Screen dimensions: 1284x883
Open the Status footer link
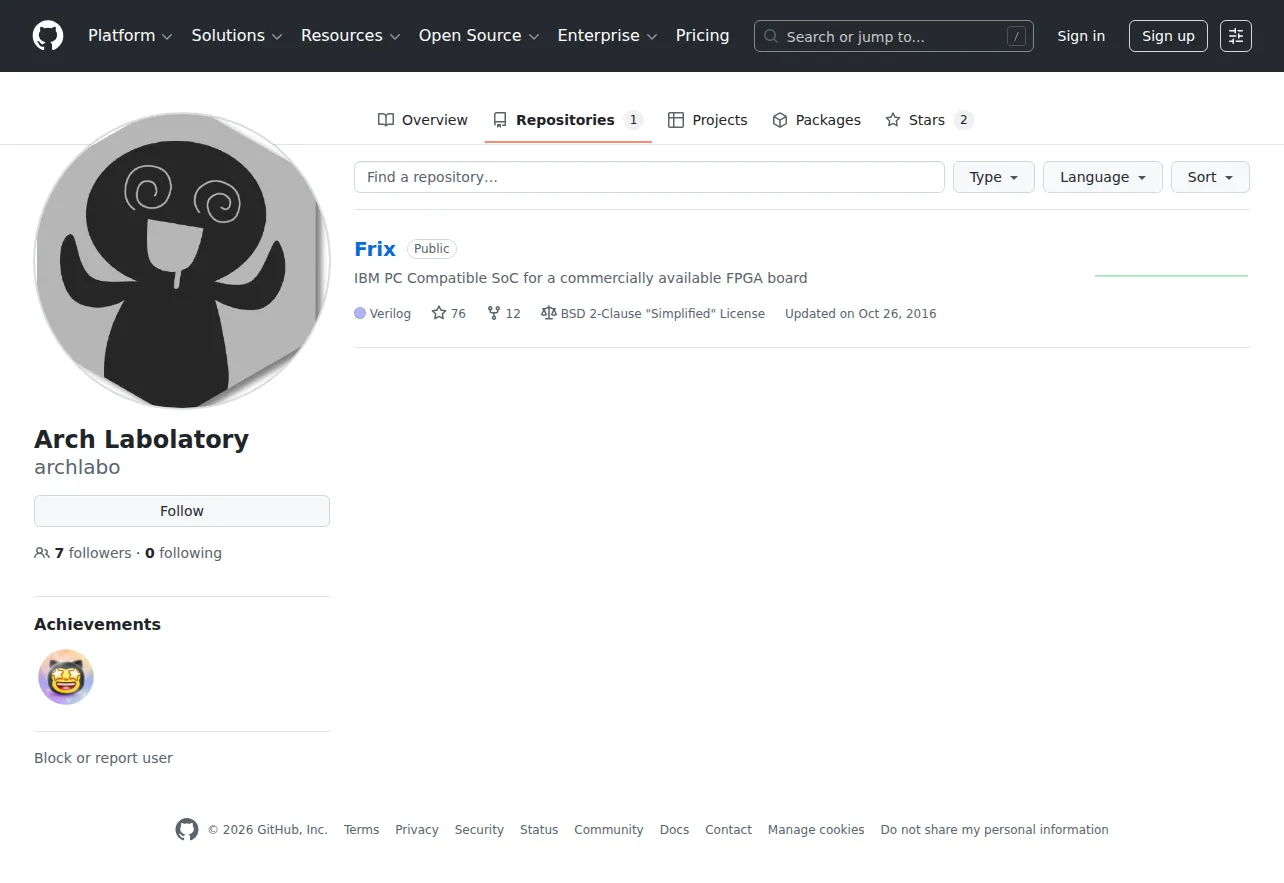(539, 830)
